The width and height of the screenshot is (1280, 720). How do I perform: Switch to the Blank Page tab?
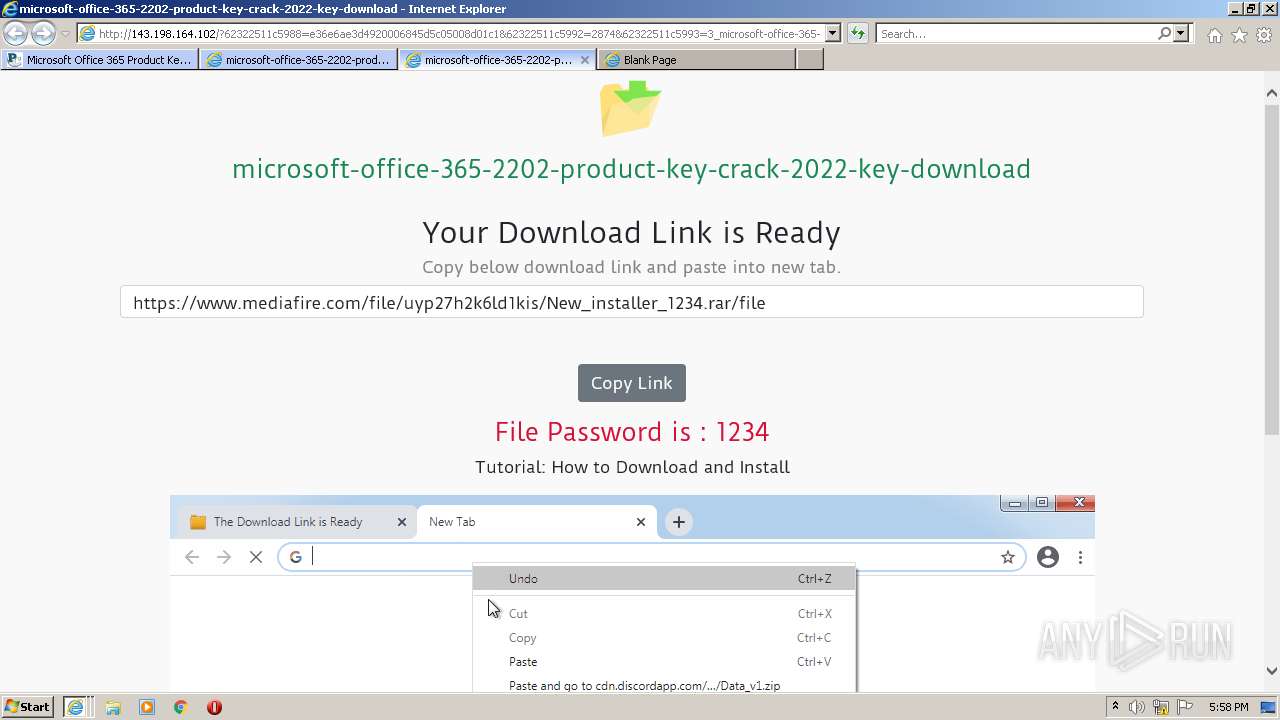click(x=697, y=60)
